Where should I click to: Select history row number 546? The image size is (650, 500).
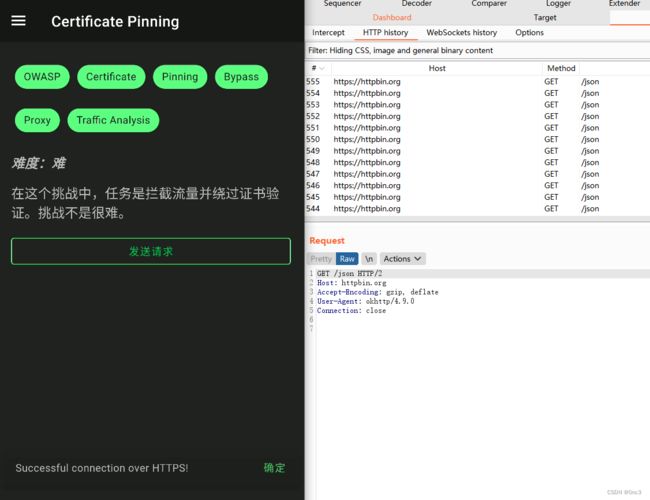click(x=478, y=186)
